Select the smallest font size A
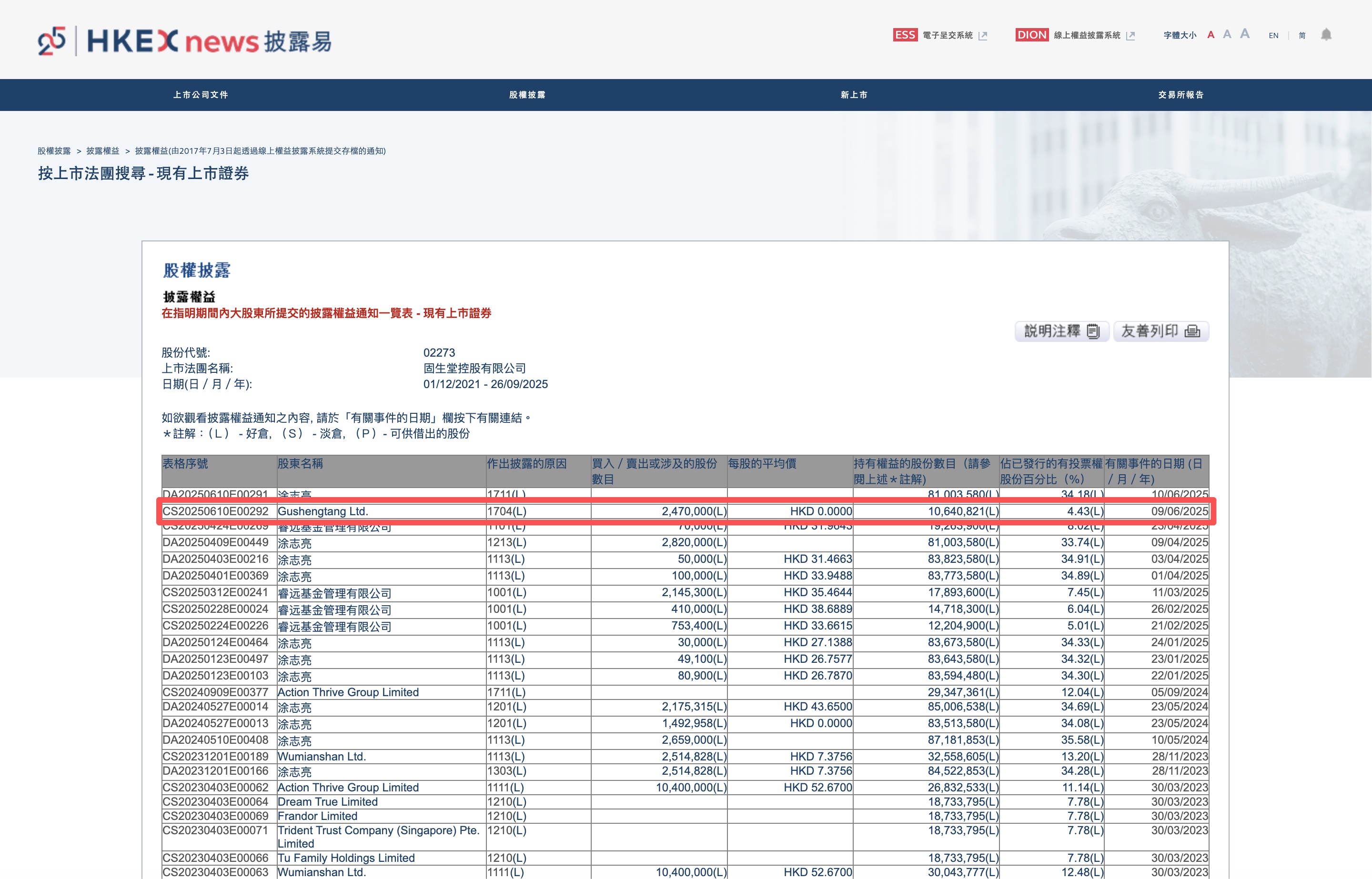 point(1211,35)
